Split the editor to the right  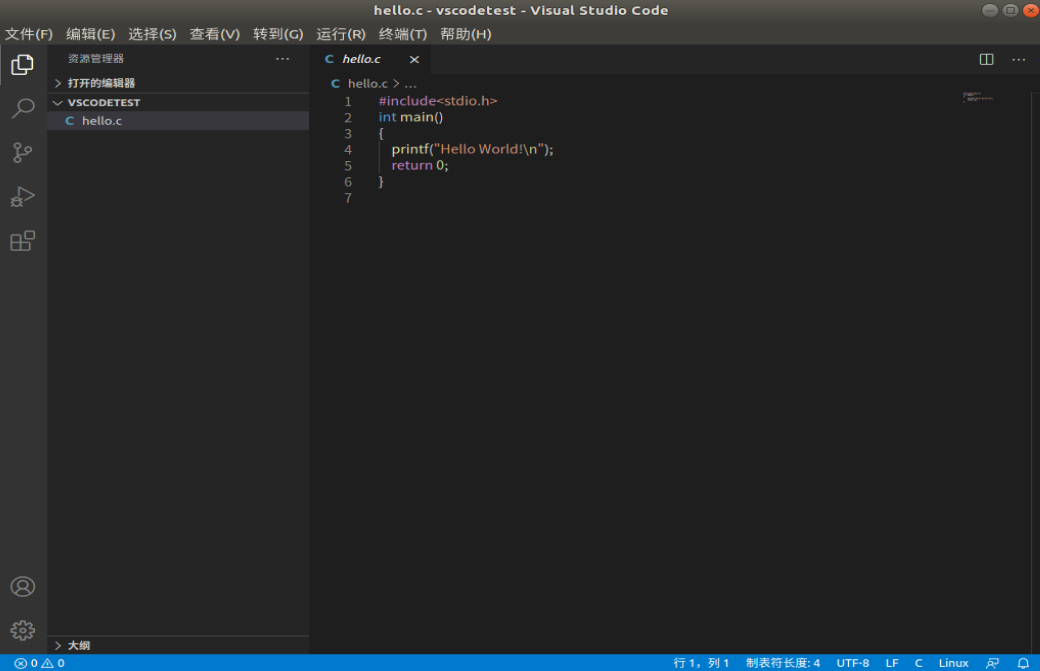(x=986, y=60)
